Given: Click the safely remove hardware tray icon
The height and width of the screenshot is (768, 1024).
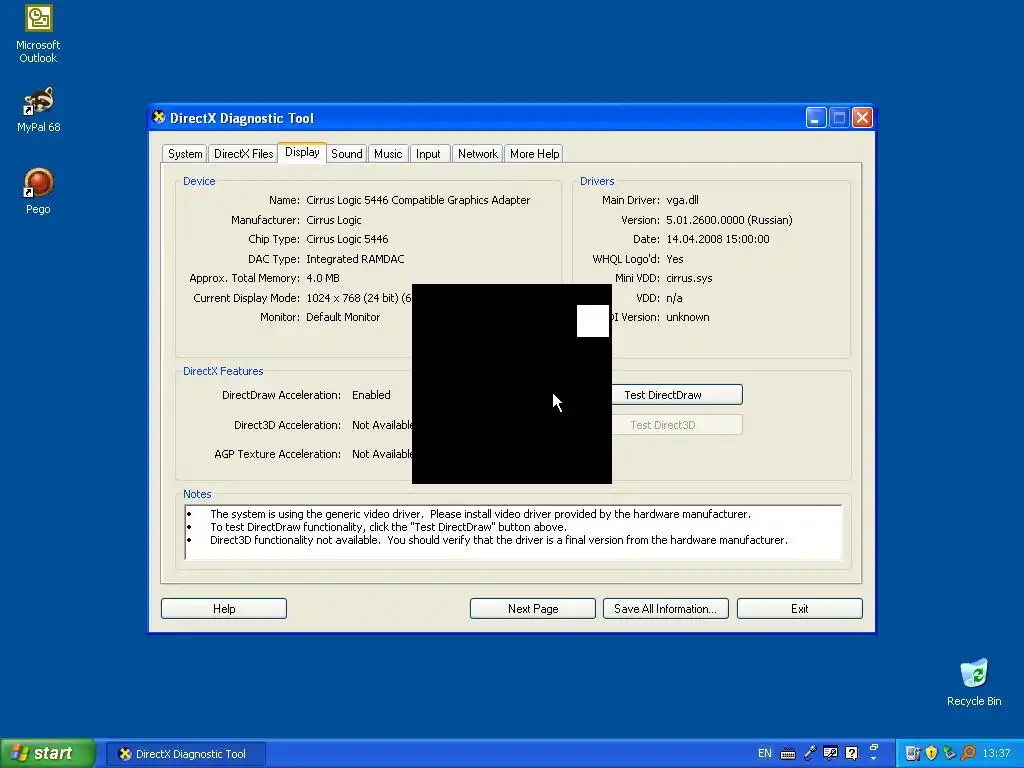Looking at the screenshot, I should coord(950,754).
